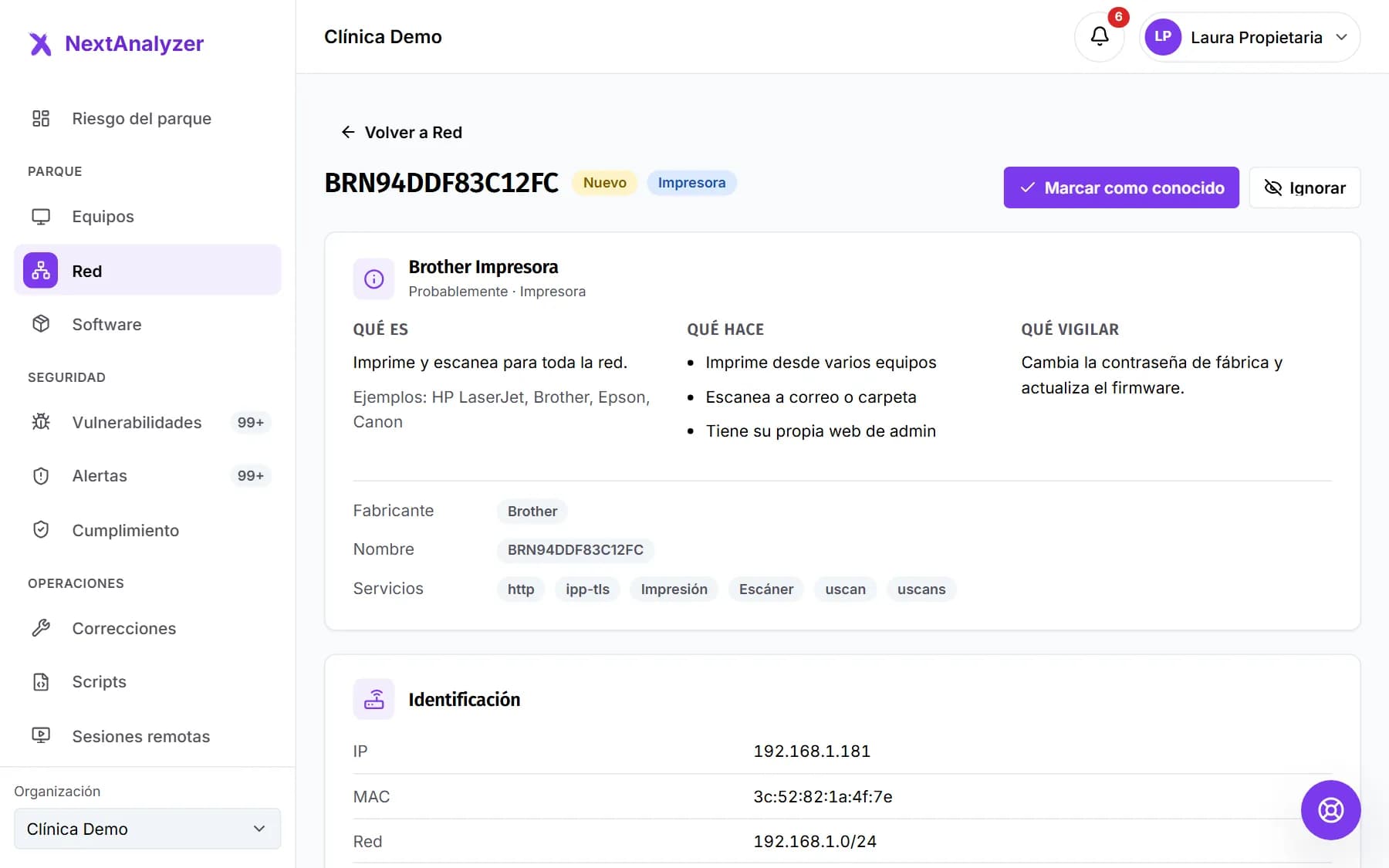Image resolution: width=1389 pixels, height=868 pixels.
Task: Click the Software package icon
Action: (x=41, y=324)
